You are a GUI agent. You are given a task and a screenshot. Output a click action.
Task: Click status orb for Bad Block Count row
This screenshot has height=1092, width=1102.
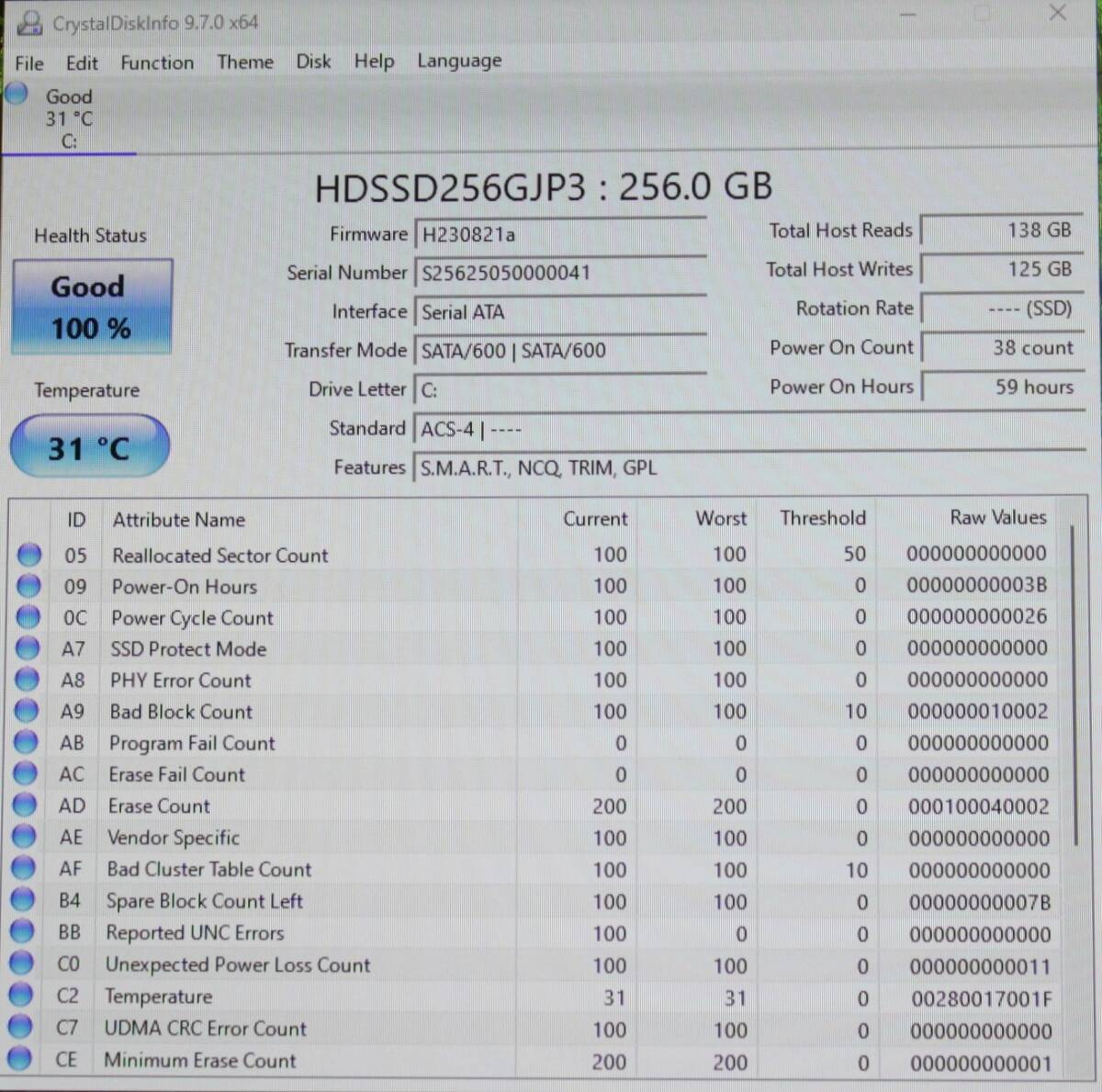coord(27,711)
